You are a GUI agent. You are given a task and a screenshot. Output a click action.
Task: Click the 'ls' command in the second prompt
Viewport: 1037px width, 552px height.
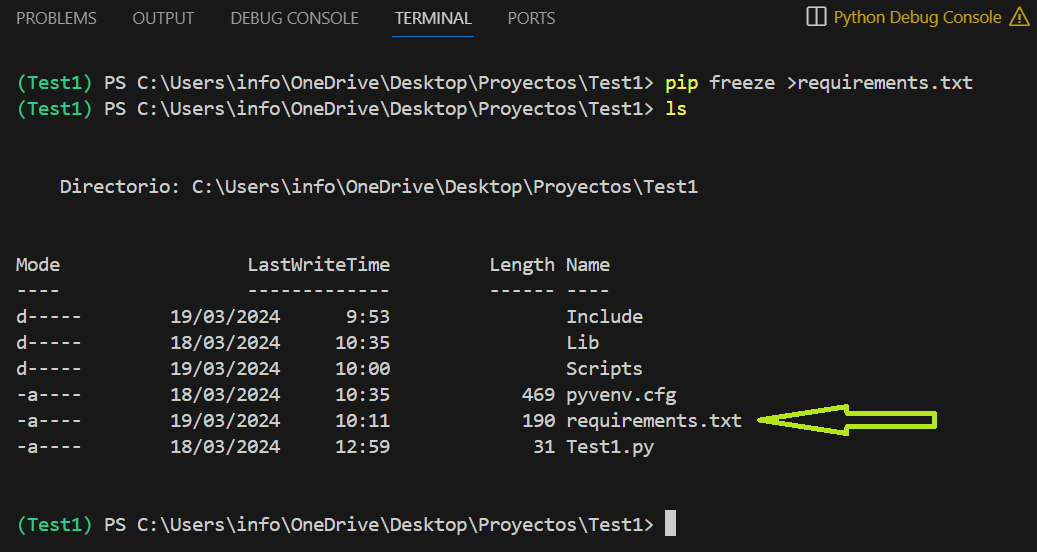[676, 109]
